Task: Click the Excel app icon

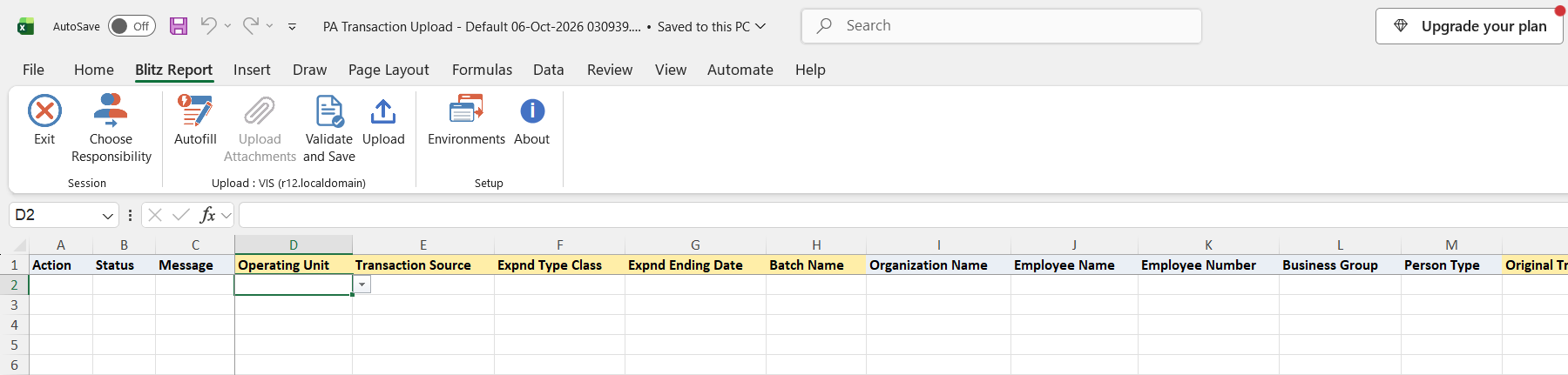Action: (x=26, y=26)
